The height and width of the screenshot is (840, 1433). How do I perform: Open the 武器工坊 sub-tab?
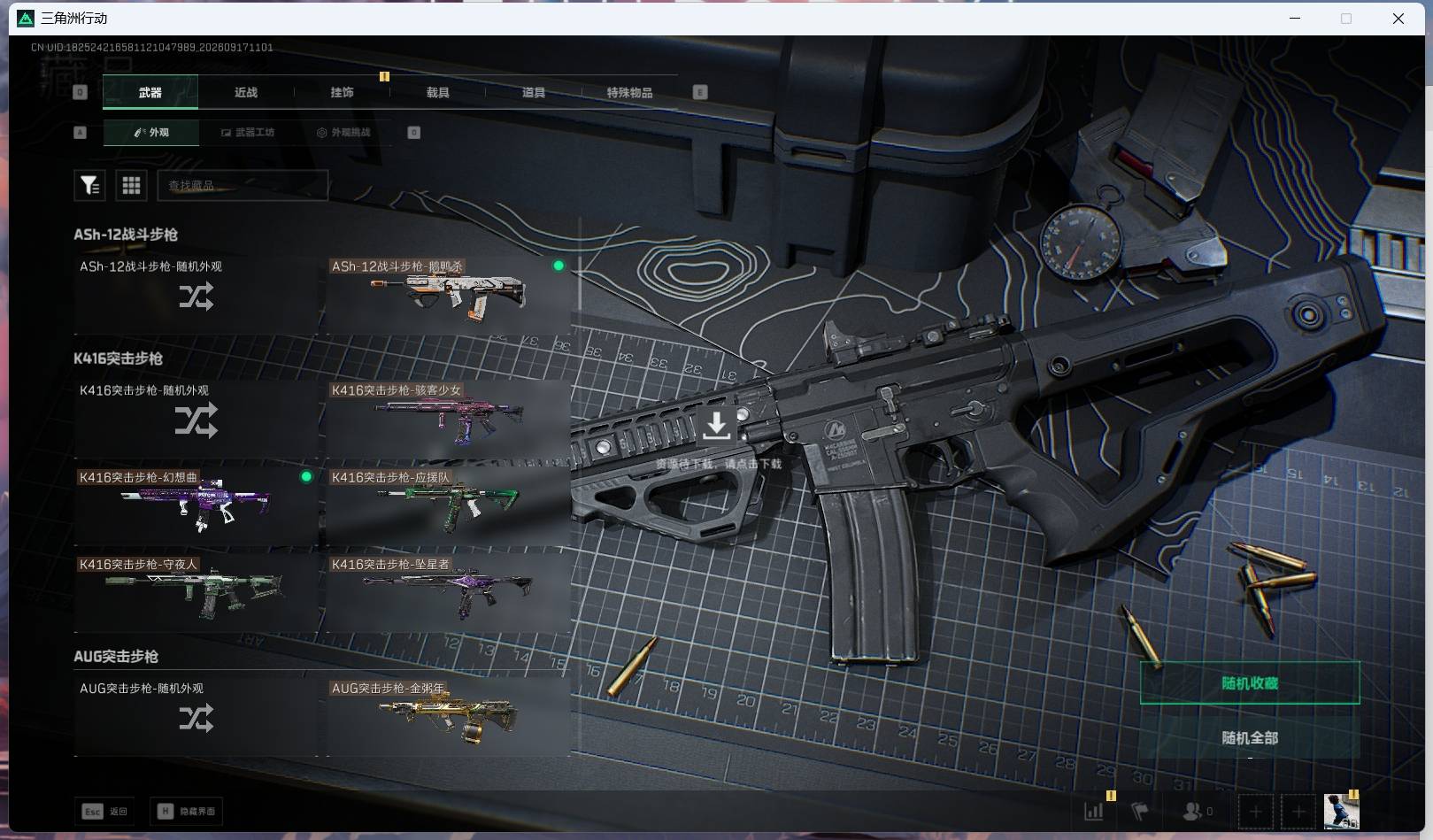[247, 133]
